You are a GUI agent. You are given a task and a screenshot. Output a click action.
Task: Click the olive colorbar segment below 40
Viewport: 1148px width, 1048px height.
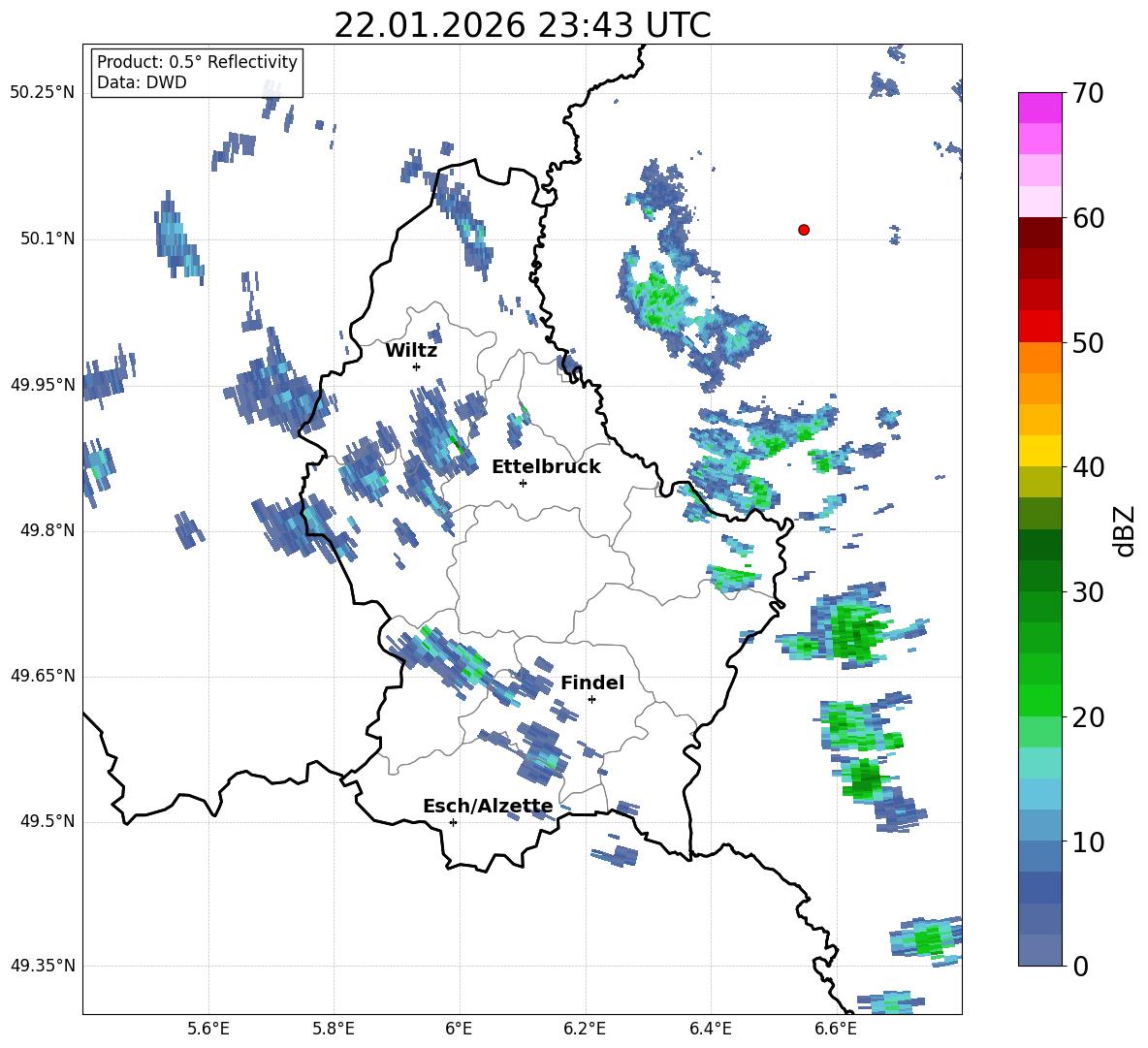1039,483
